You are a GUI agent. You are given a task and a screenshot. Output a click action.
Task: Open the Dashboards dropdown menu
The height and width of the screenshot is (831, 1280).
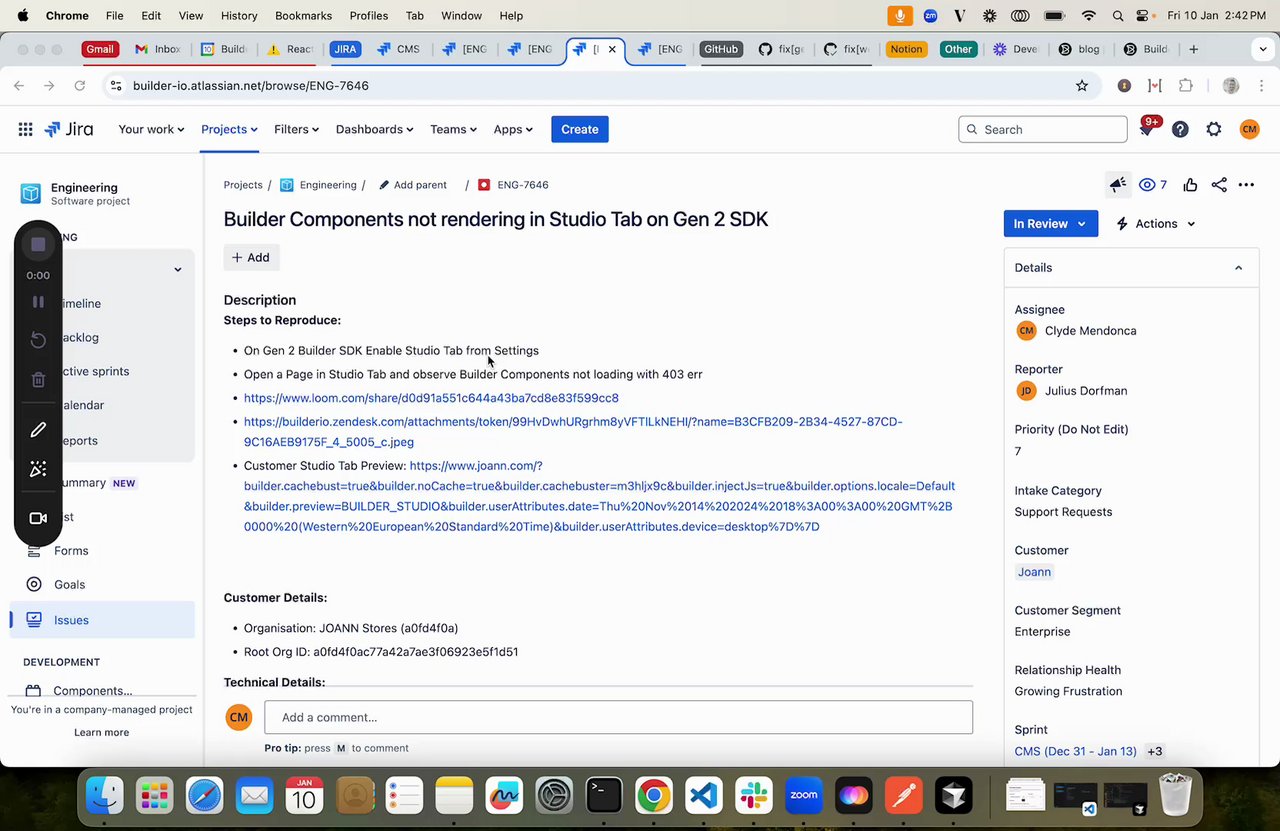(x=374, y=129)
